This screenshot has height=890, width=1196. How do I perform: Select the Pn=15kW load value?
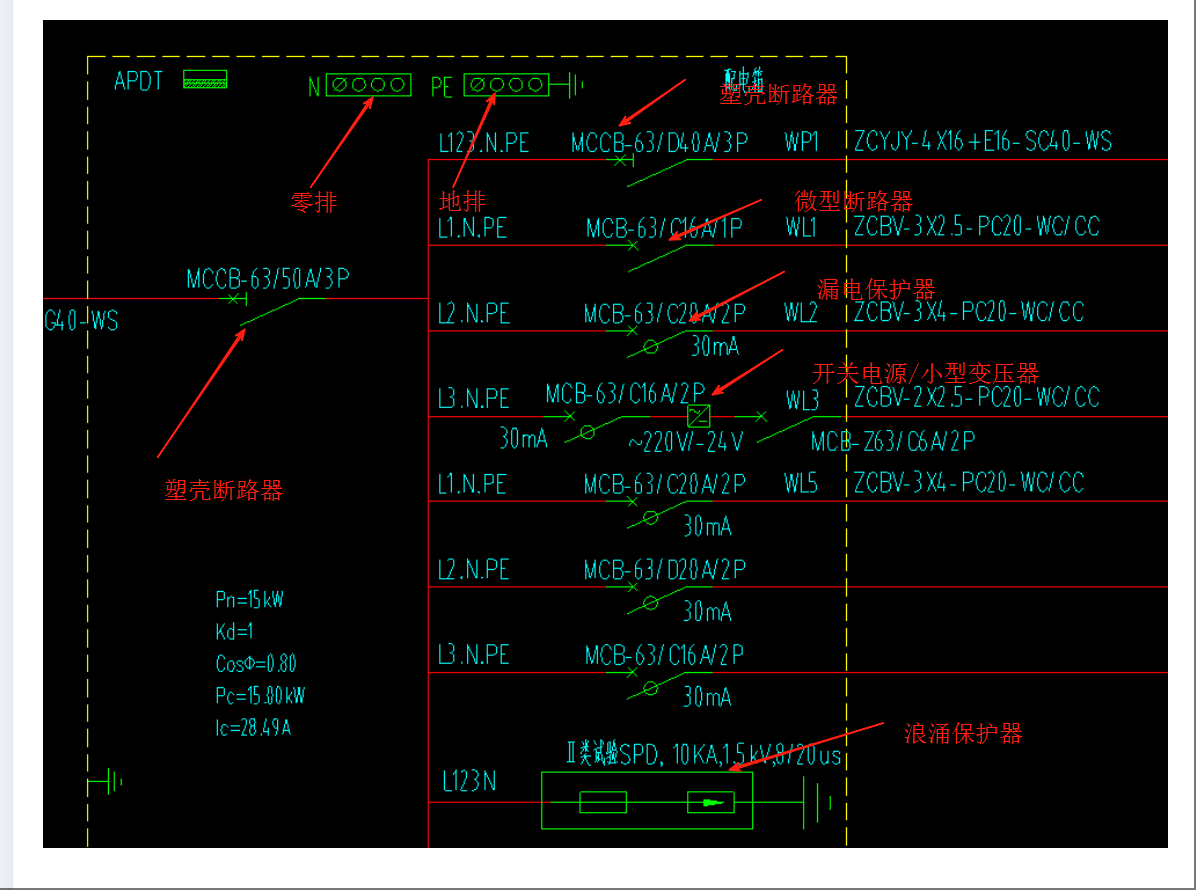(249, 599)
